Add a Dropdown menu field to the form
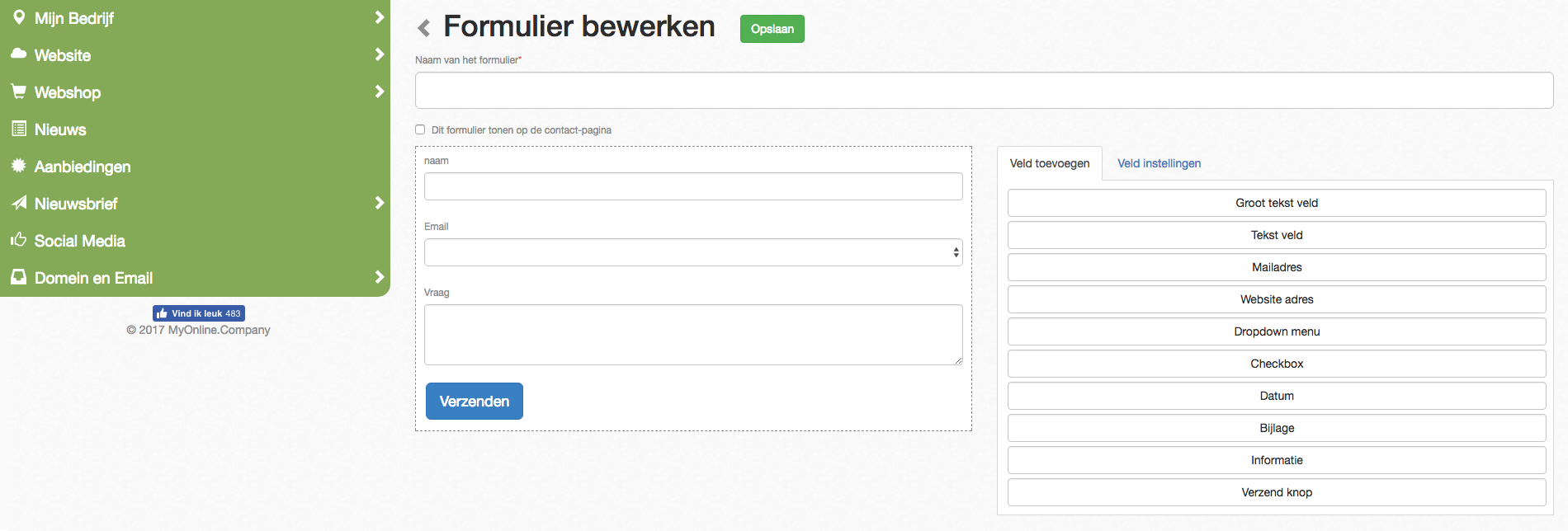 (1276, 331)
